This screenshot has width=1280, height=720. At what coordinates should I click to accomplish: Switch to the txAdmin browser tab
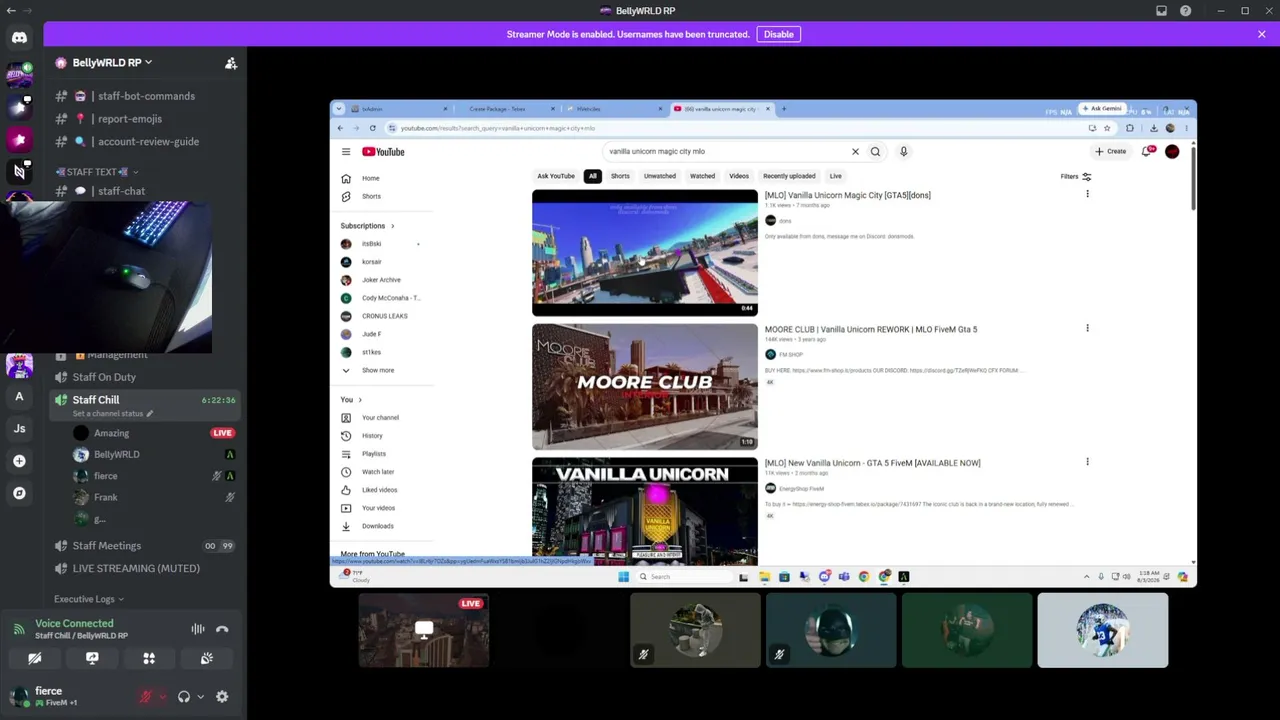(x=401, y=109)
